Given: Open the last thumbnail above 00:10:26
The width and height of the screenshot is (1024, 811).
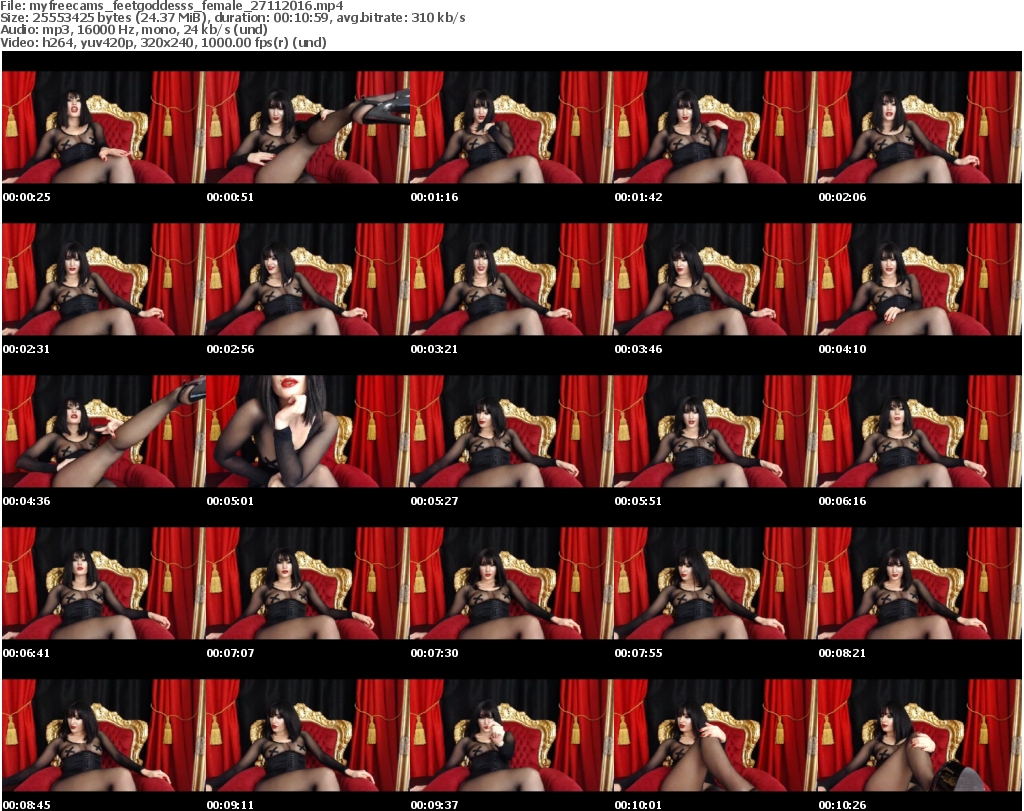Looking at the screenshot, I should coord(920,735).
